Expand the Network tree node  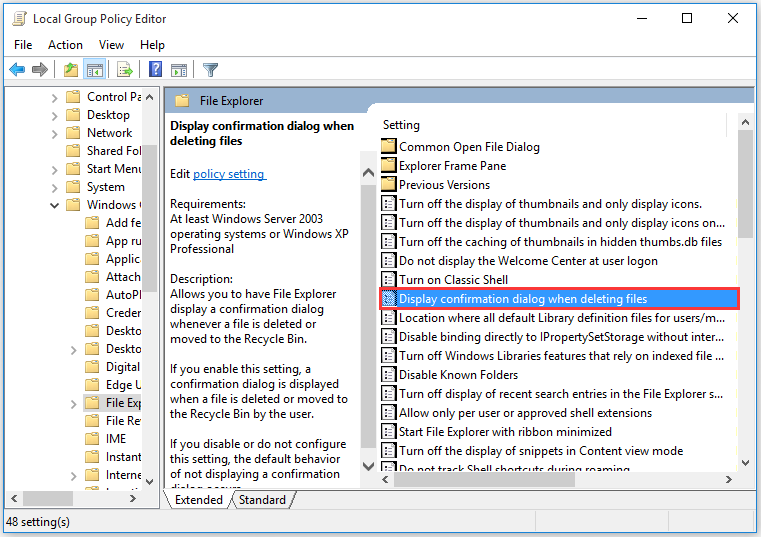[54, 134]
